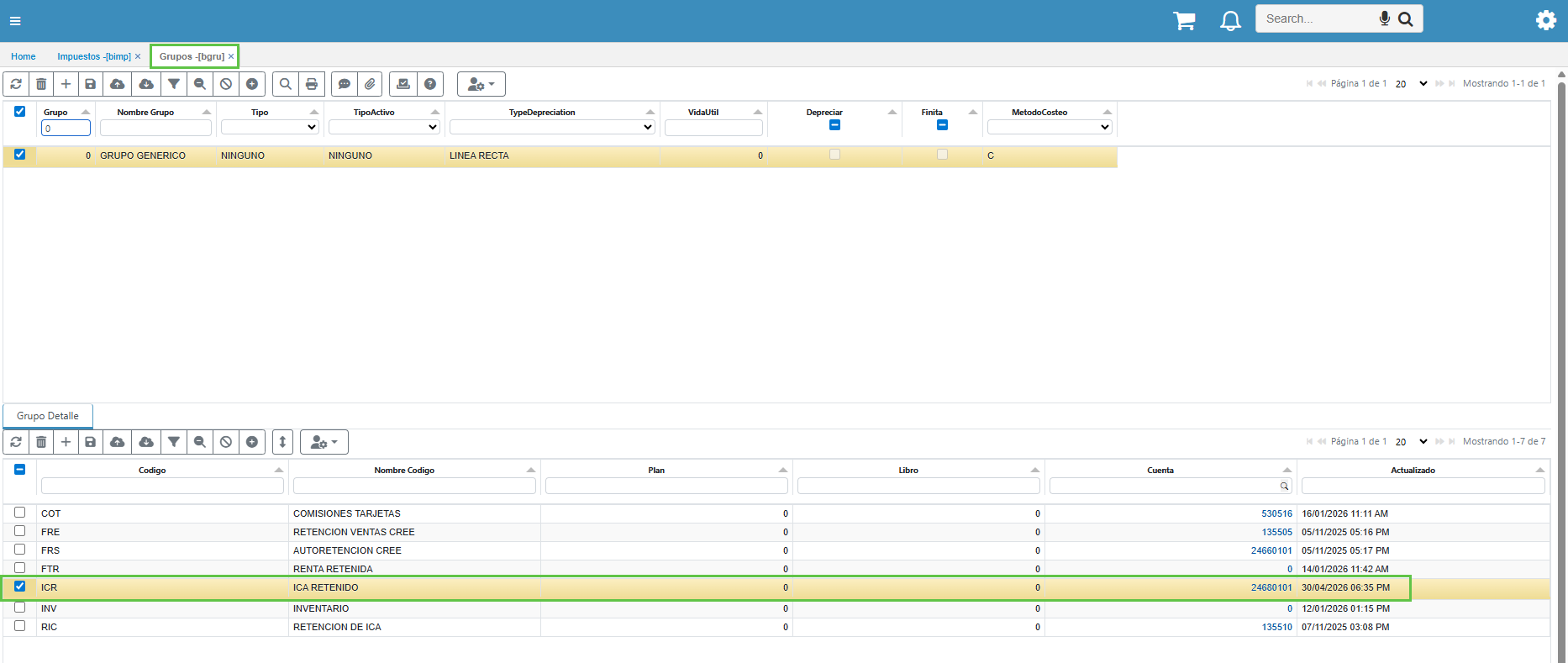Open the notifications bell
Screen dimensions: 1568x663
point(1230,20)
